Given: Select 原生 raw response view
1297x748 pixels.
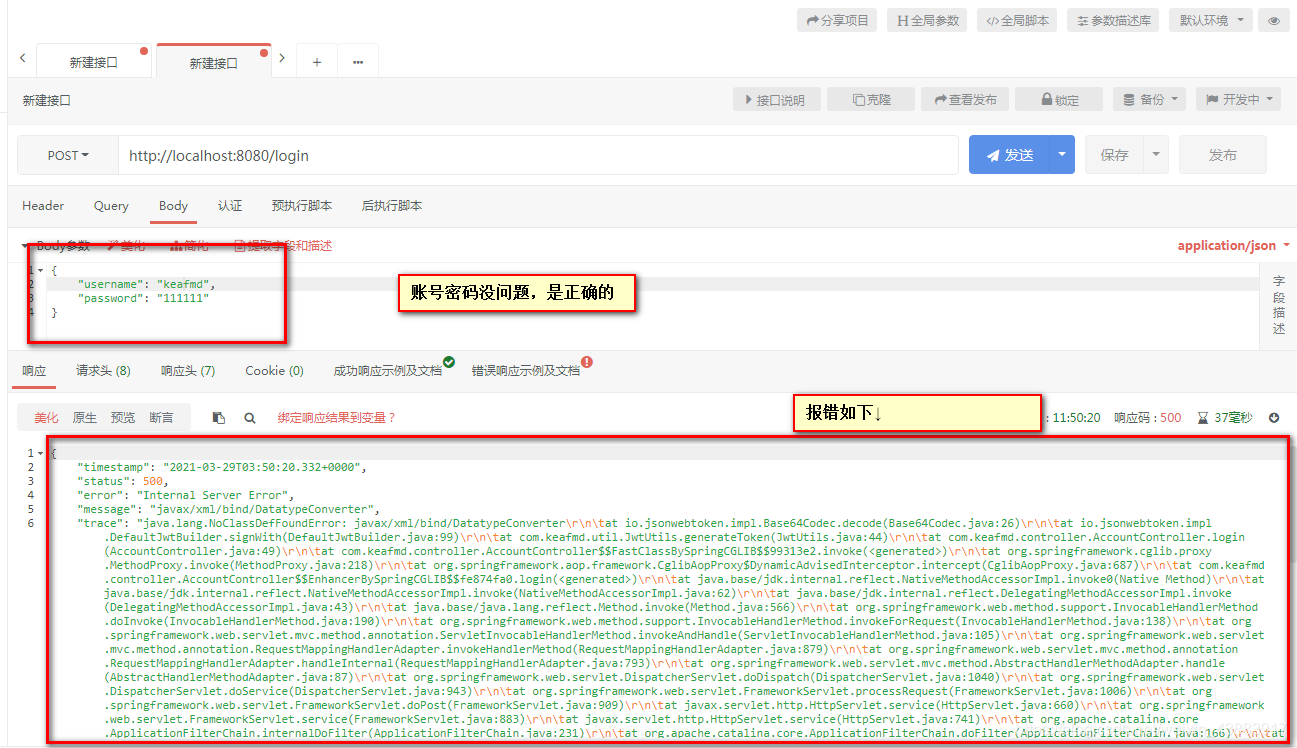Looking at the screenshot, I should pyautogui.click(x=85, y=418).
